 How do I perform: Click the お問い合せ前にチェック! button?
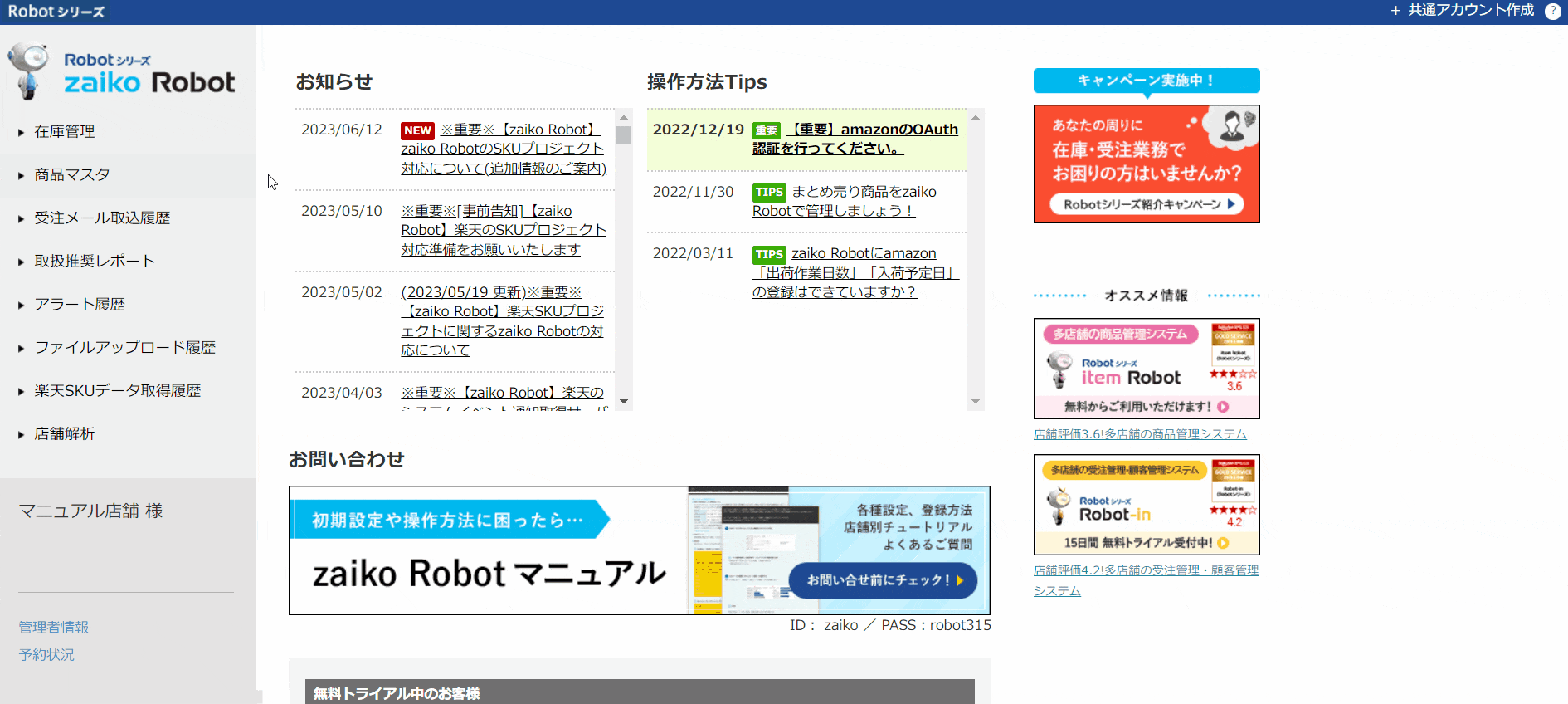pos(882,580)
